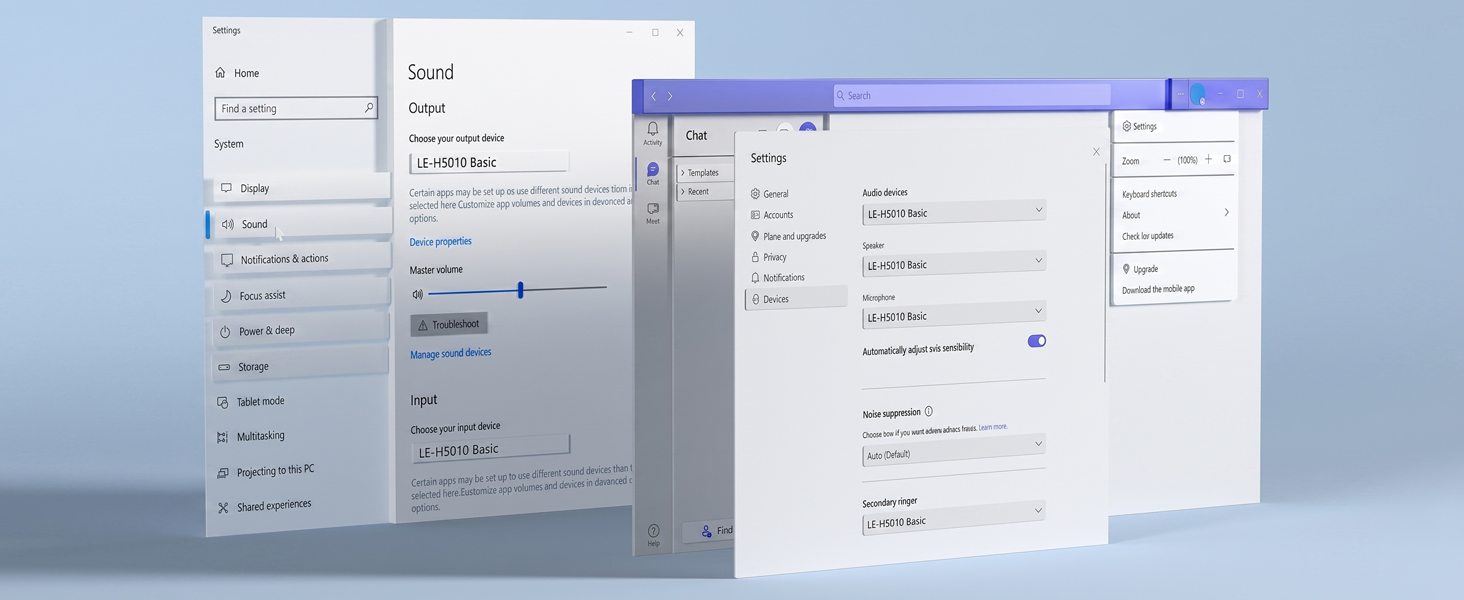Click the Teams Search bar
This screenshot has width=1464, height=600.
[972, 95]
